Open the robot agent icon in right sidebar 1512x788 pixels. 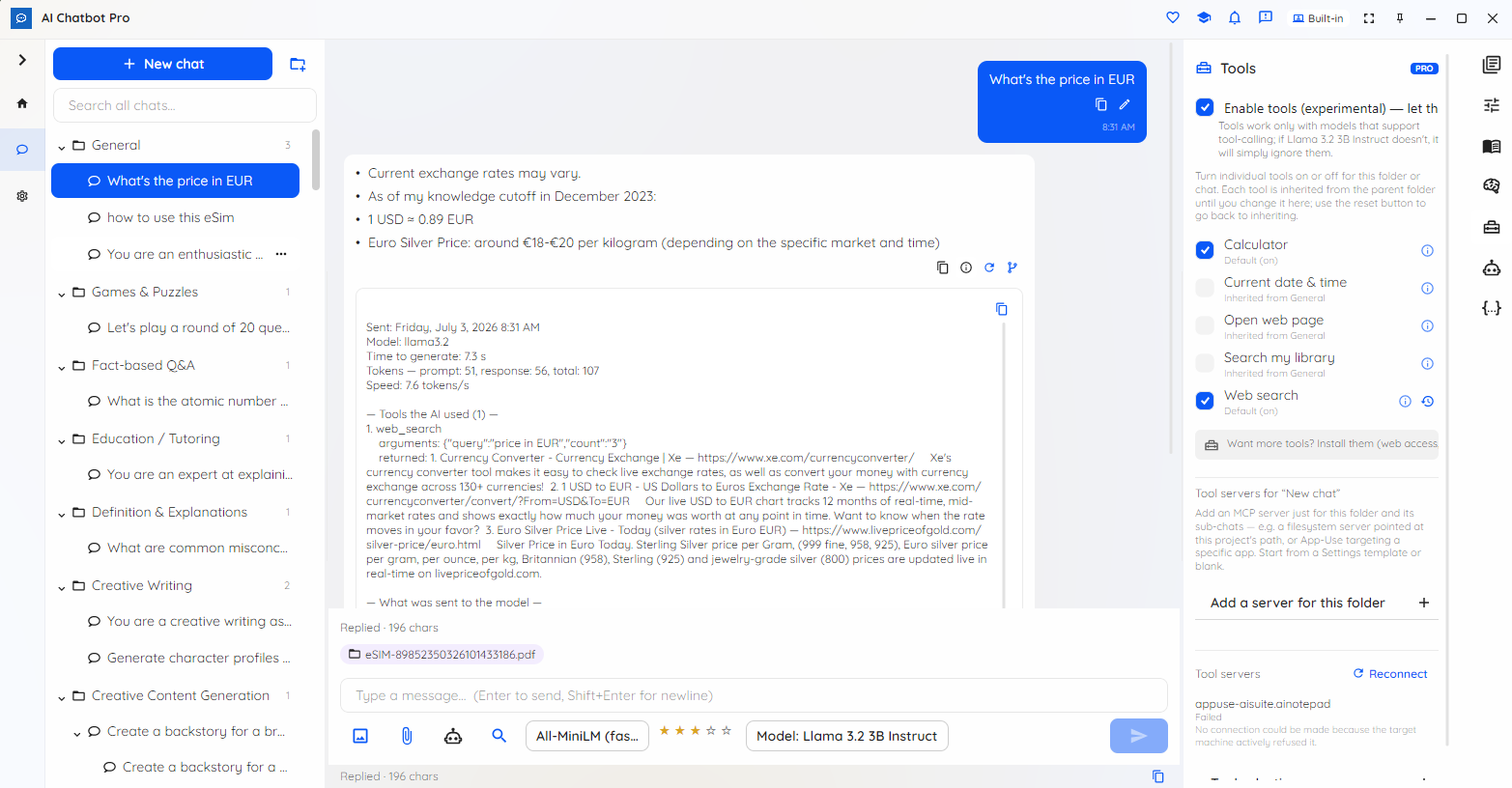(x=1492, y=267)
